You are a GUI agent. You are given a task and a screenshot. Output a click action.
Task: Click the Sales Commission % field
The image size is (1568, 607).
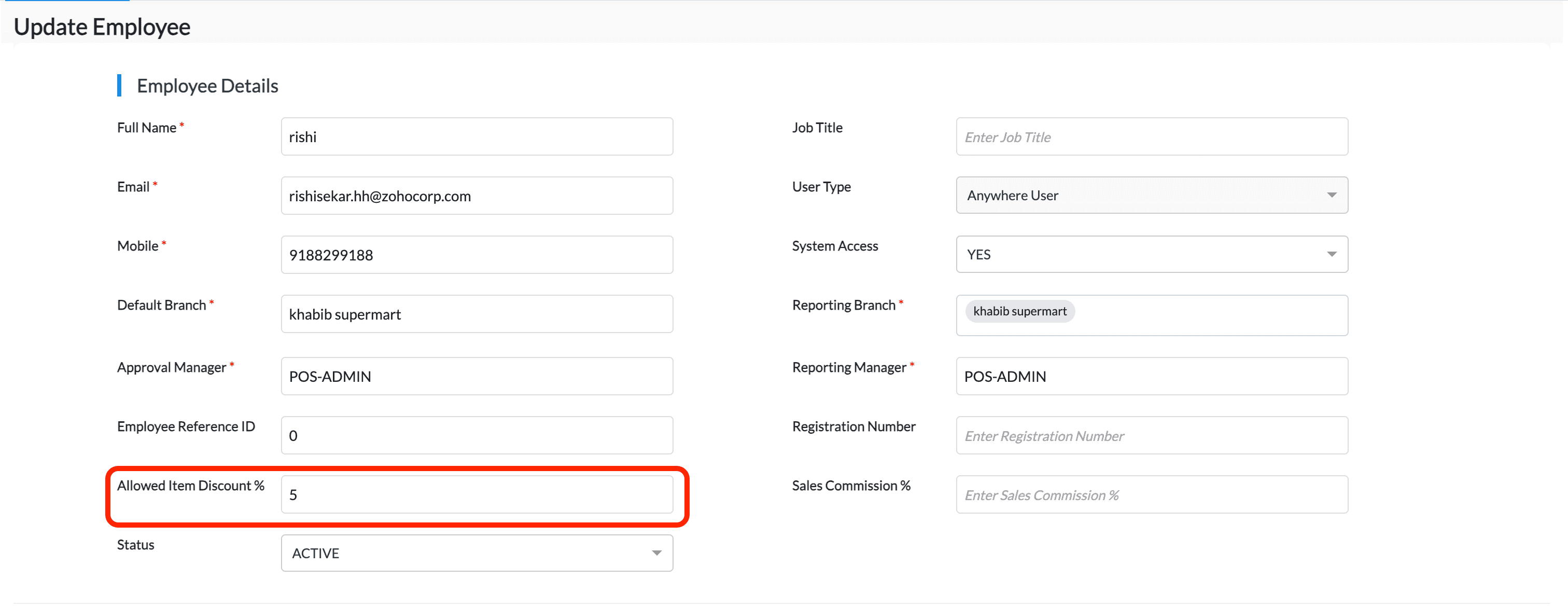pyautogui.click(x=1151, y=494)
